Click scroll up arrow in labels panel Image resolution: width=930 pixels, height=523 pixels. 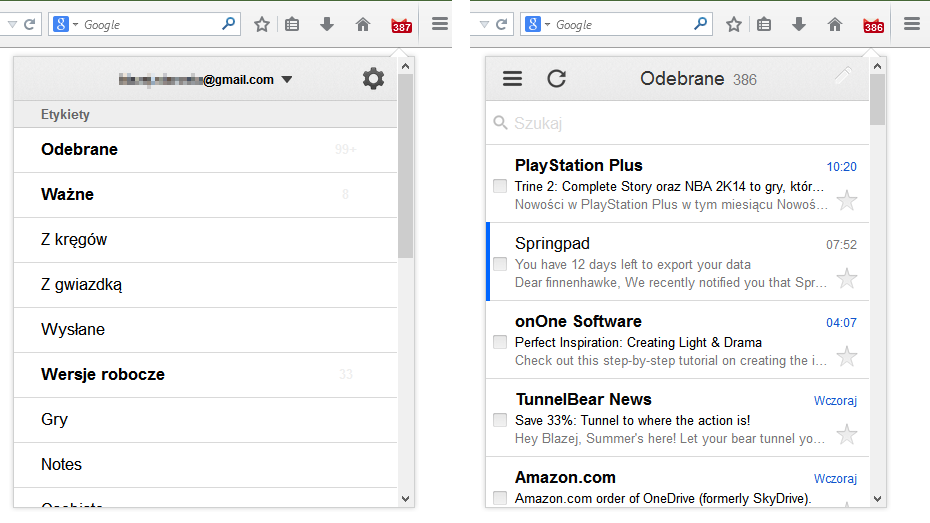tap(405, 66)
